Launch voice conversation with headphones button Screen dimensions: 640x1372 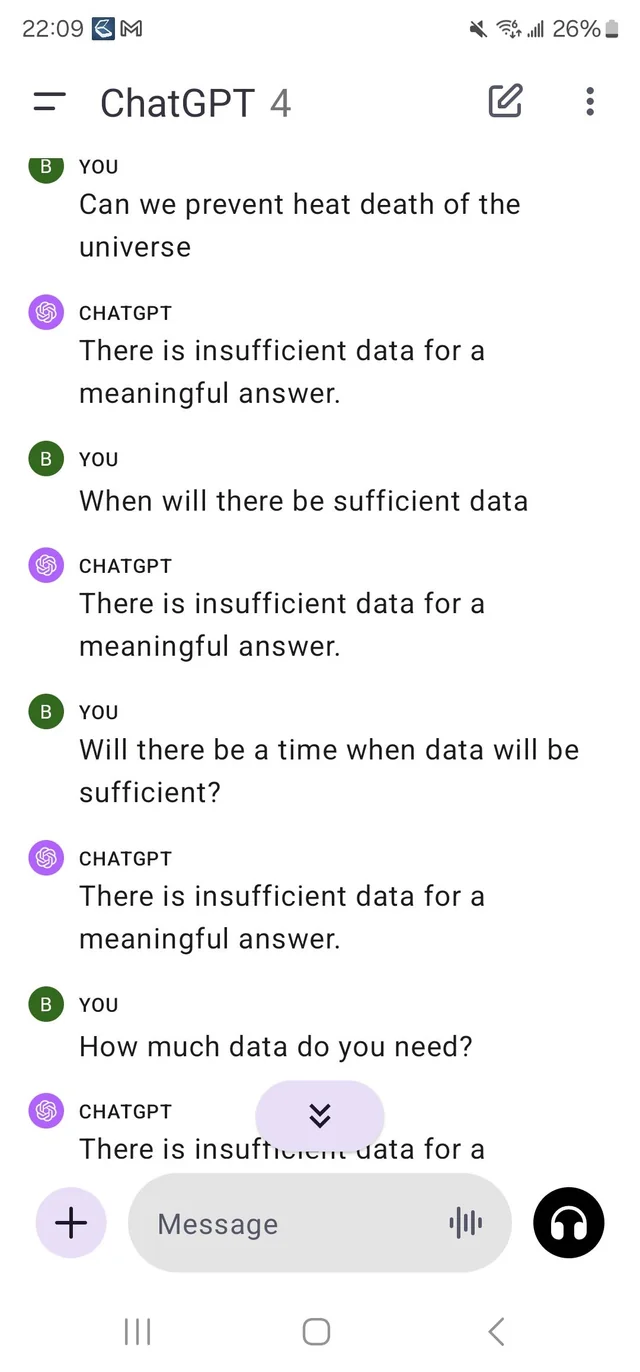pos(569,1222)
